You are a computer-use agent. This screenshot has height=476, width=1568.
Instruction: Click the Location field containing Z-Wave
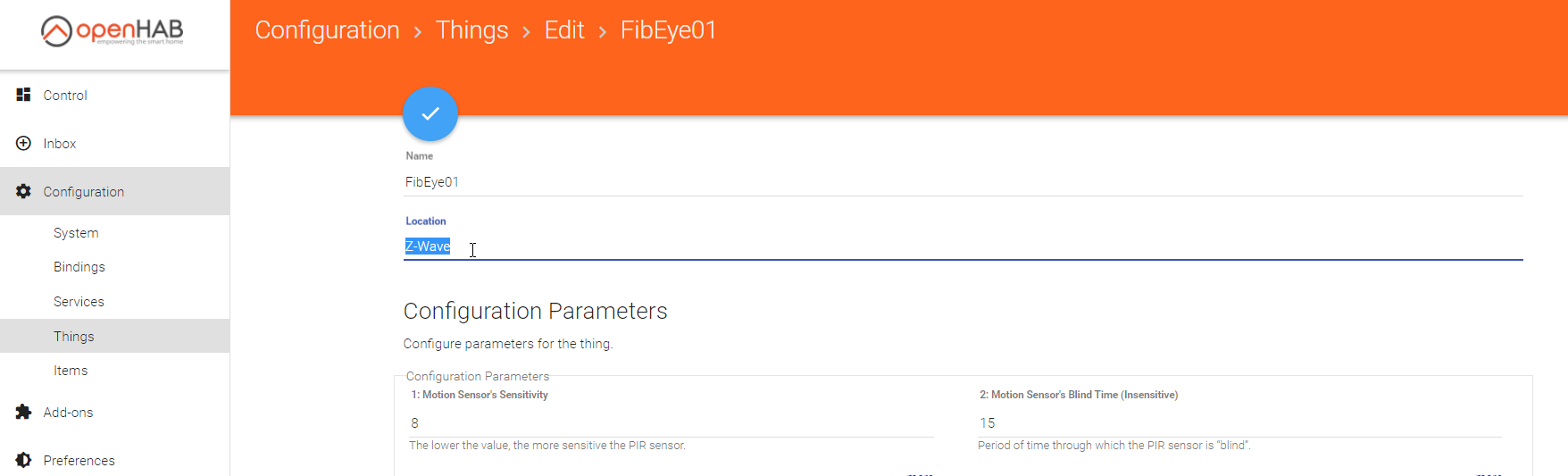pos(963,246)
